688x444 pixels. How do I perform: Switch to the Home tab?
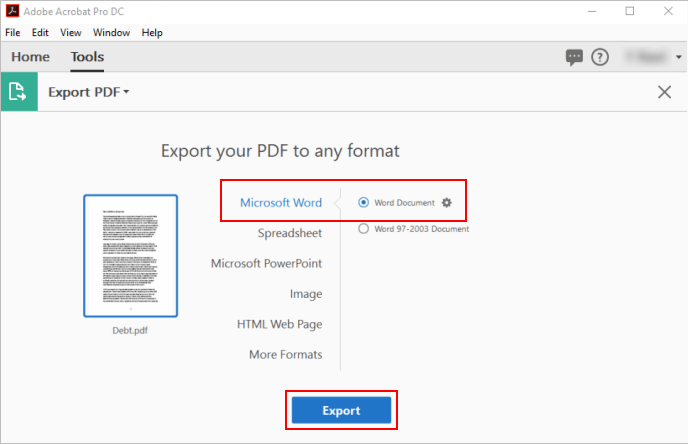coord(30,57)
